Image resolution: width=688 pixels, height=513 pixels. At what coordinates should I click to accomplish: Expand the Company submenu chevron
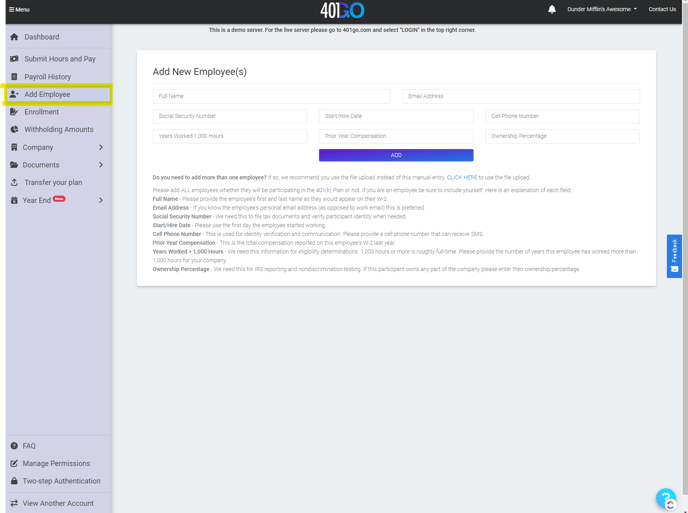[101, 147]
